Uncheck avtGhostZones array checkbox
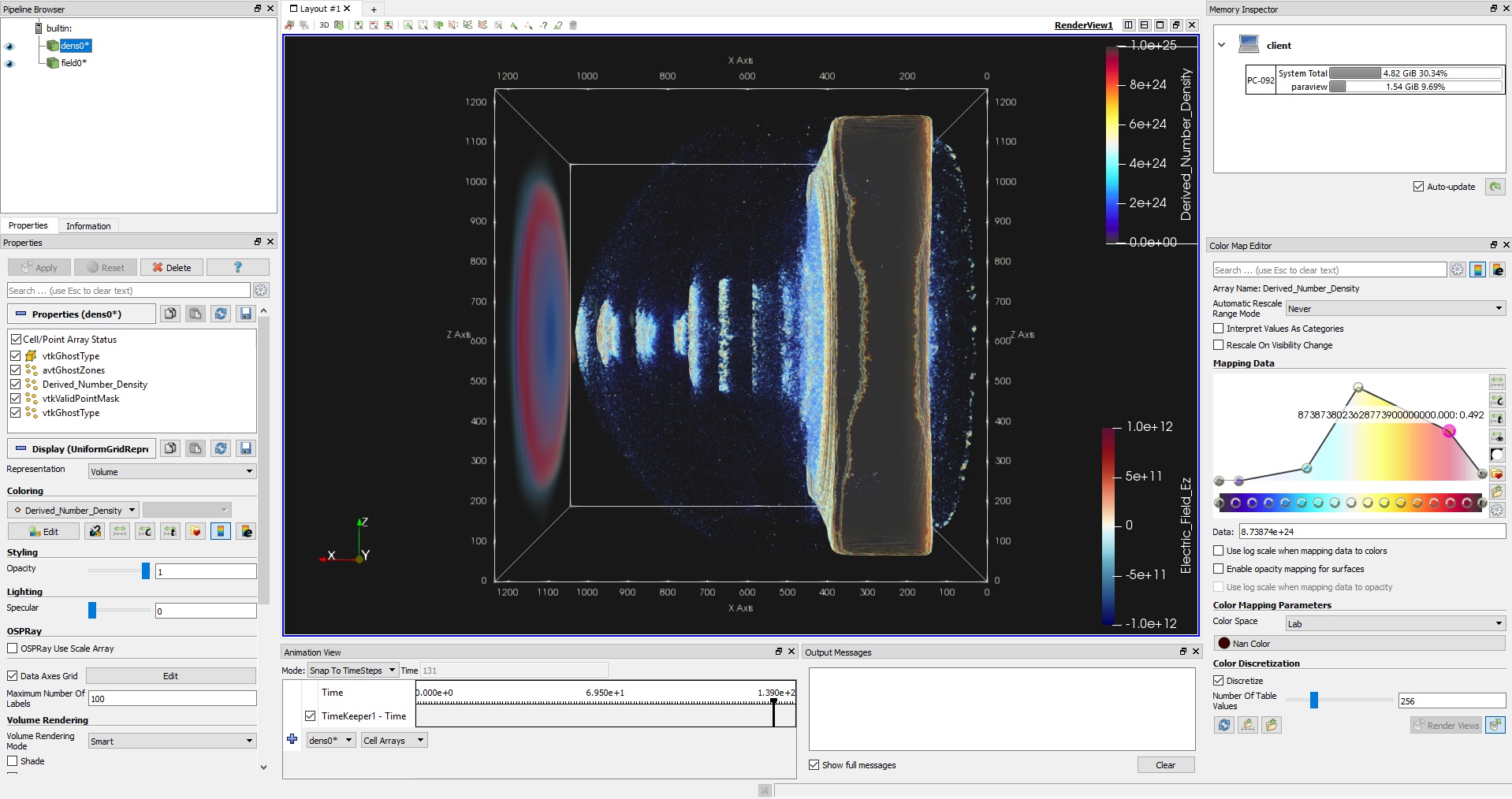Viewport: 1512px width, 799px height. pos(15,370)
